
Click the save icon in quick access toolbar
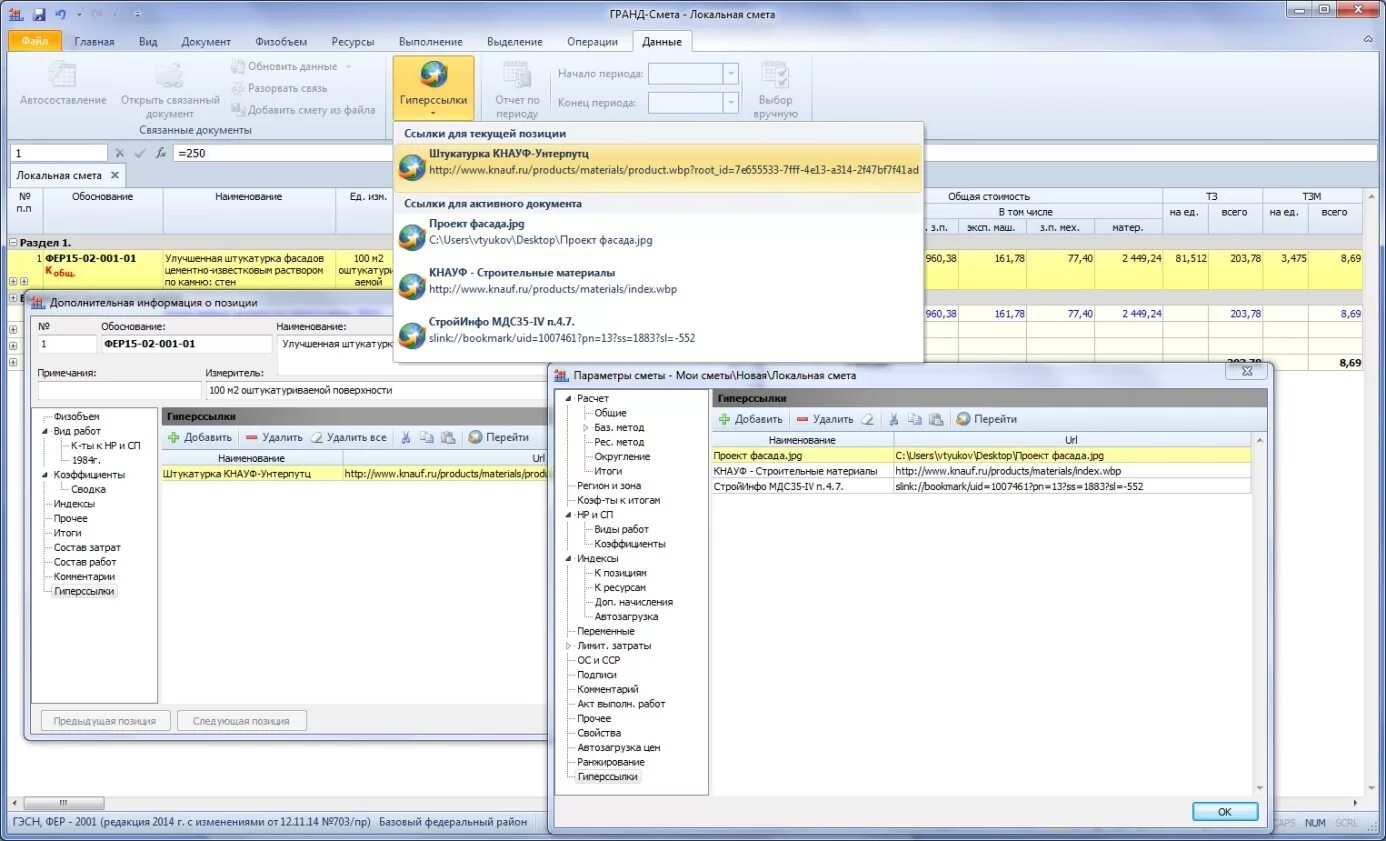[x=39, y=14]
